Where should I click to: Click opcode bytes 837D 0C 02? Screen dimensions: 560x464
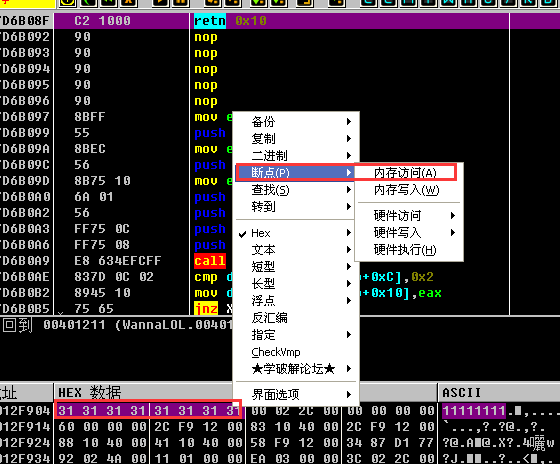(114, 277)
